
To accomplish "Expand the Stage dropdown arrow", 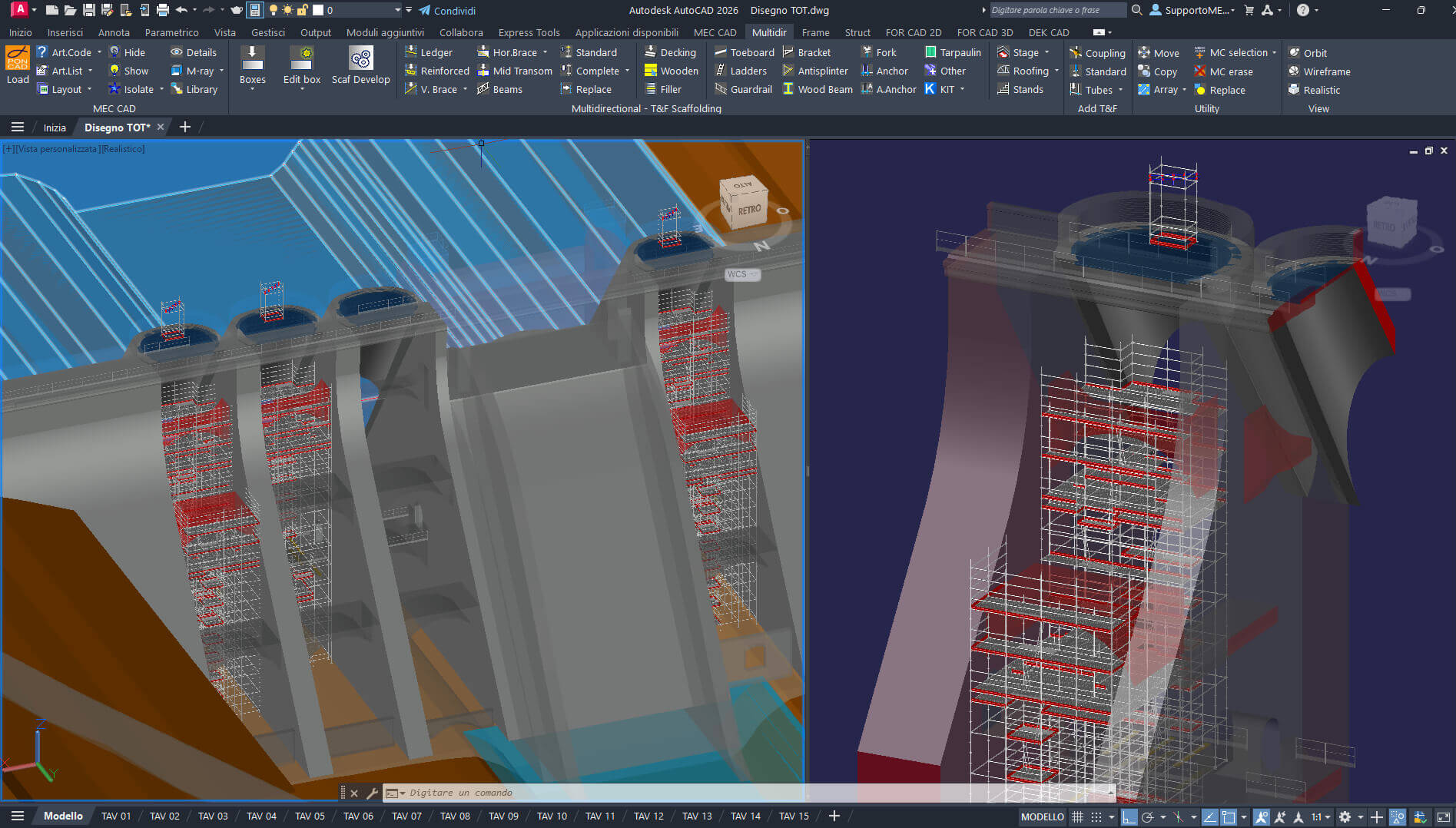I will click(1046, 52).
